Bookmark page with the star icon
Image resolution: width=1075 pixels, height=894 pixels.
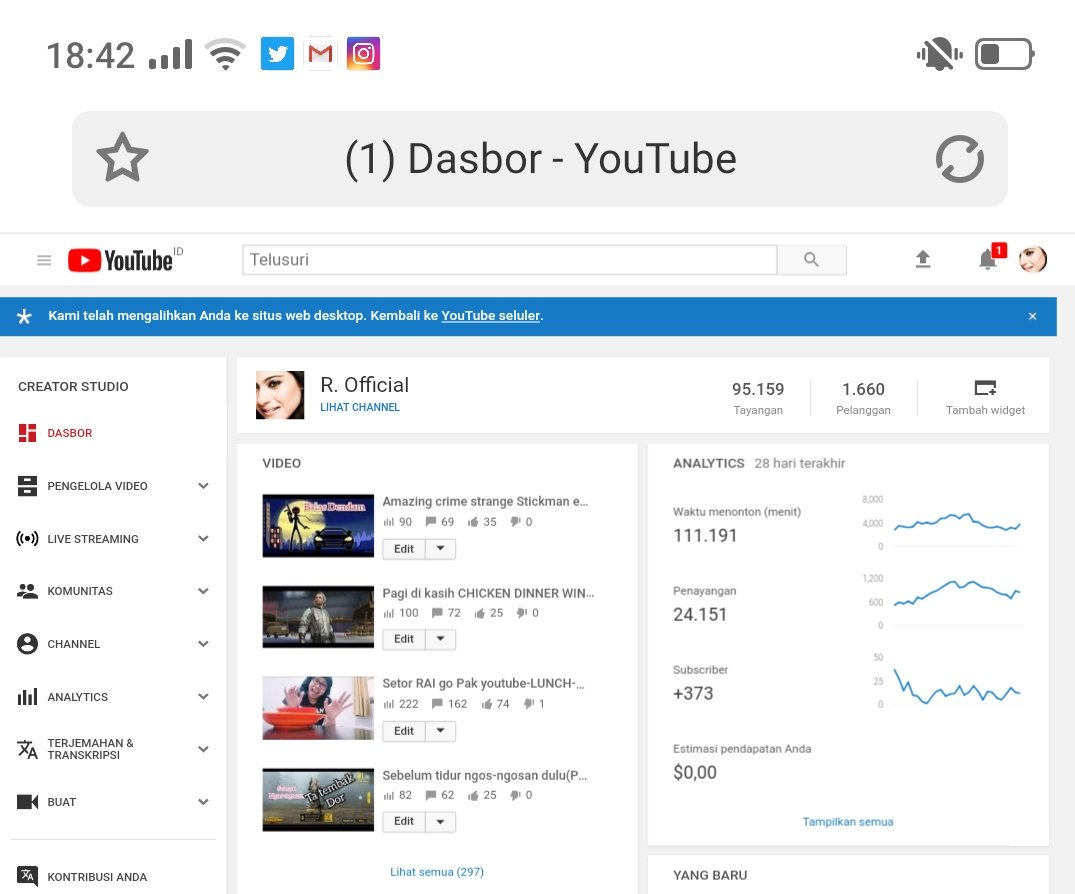pyautogui.click(x=122, y=158)
